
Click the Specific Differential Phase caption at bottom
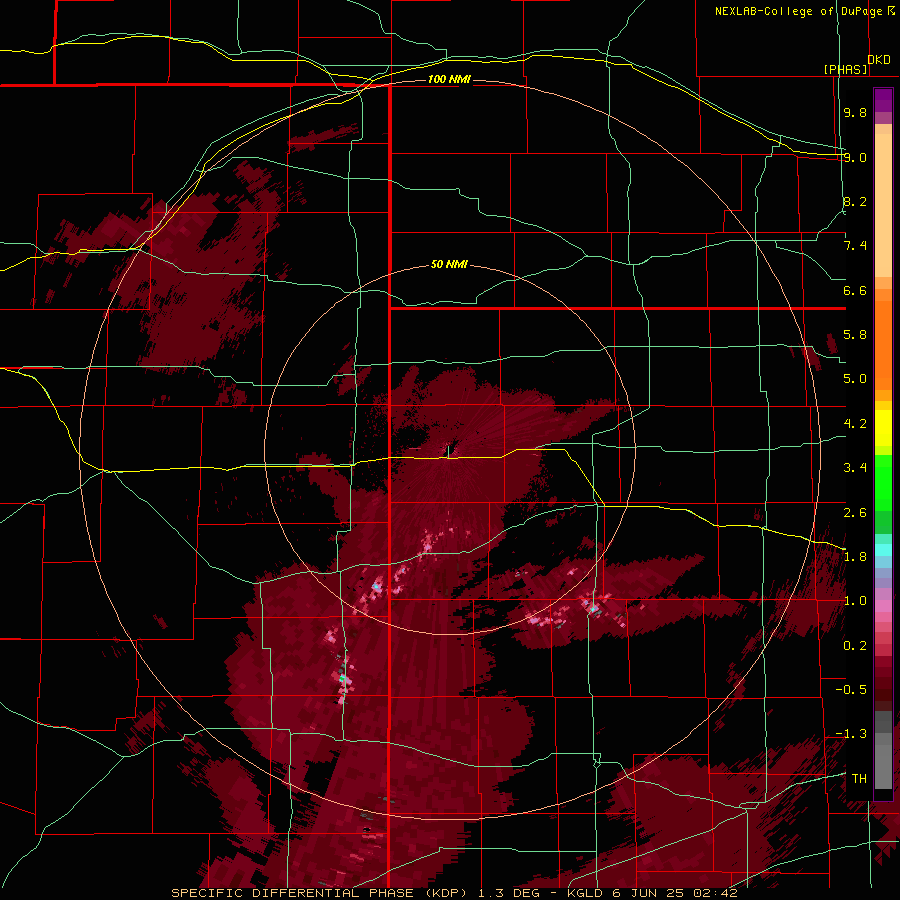click(x=454, y=893)
